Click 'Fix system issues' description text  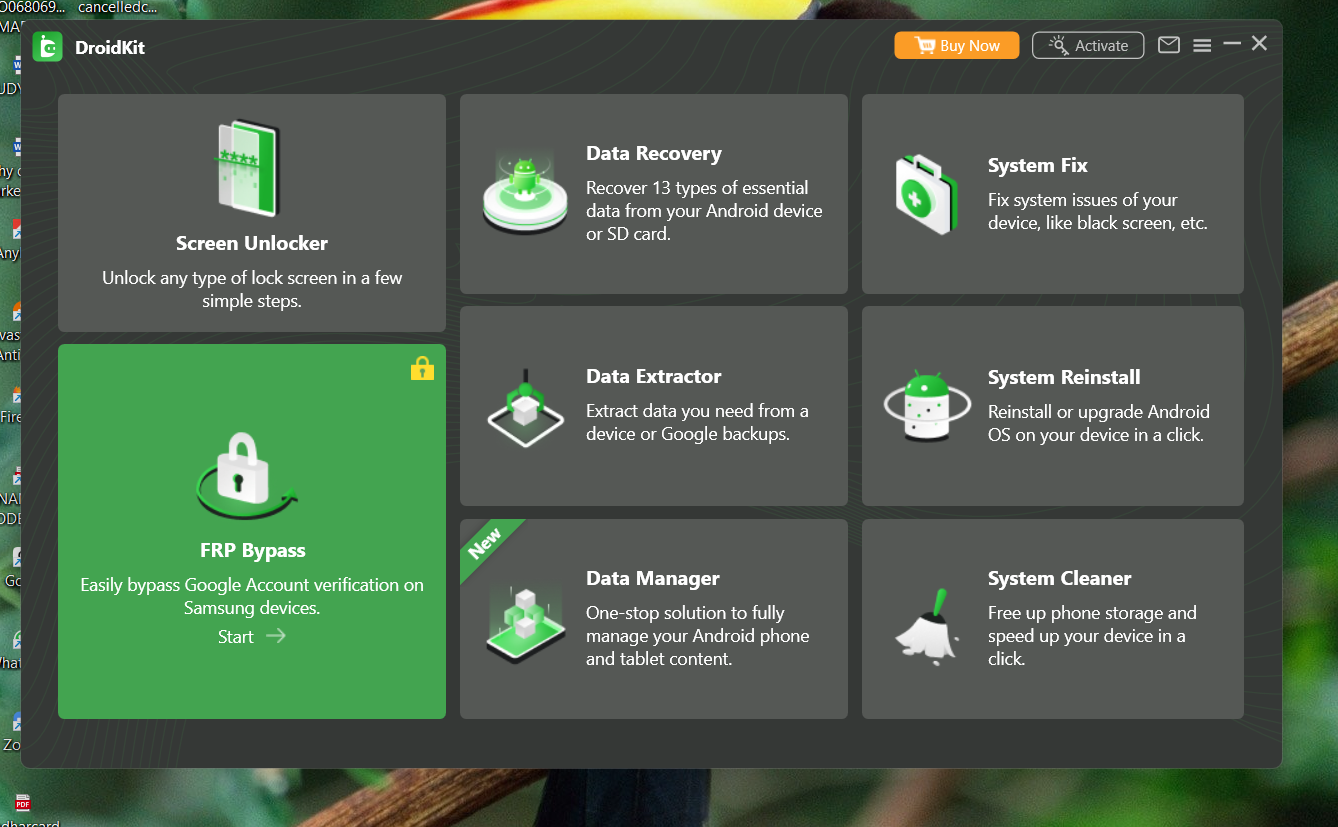[x=1098, y=212]
